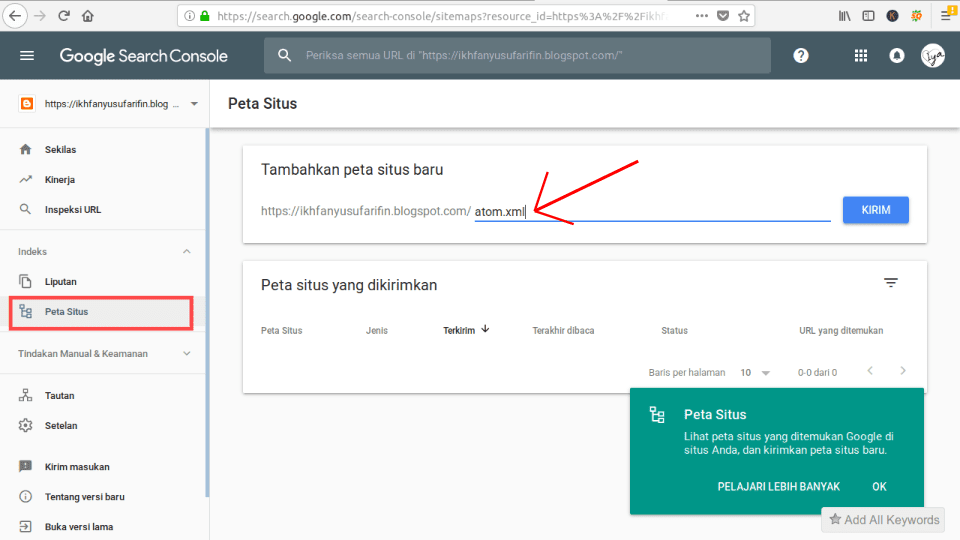Click URL yang ditemukan column header

click(x=841, y=330)
